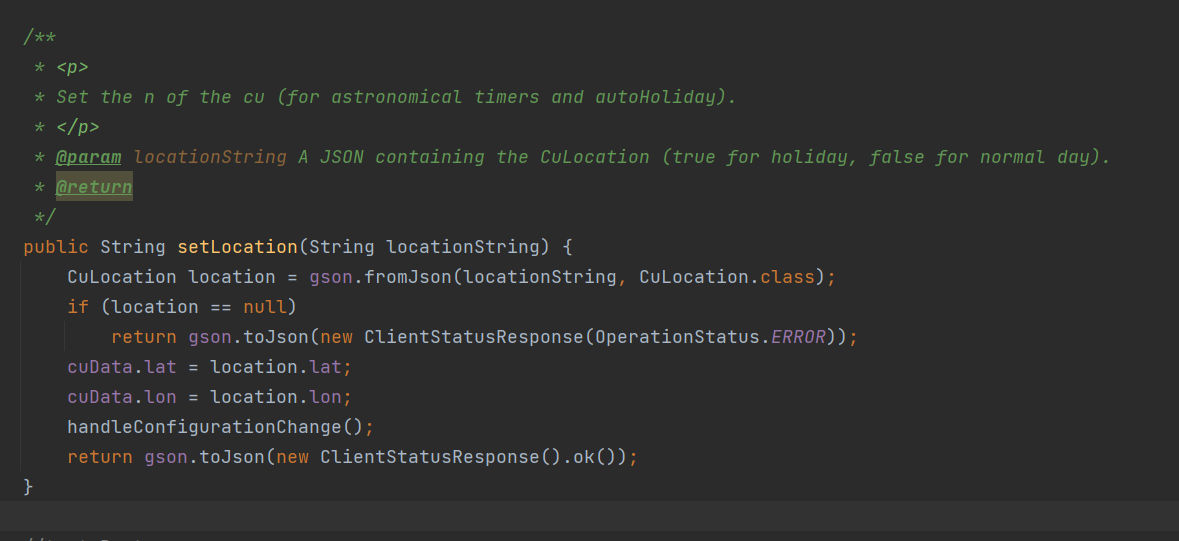Click the Javadoc opening /** marker
This screenshot has height=541, width=1179.
coord(40,37)
